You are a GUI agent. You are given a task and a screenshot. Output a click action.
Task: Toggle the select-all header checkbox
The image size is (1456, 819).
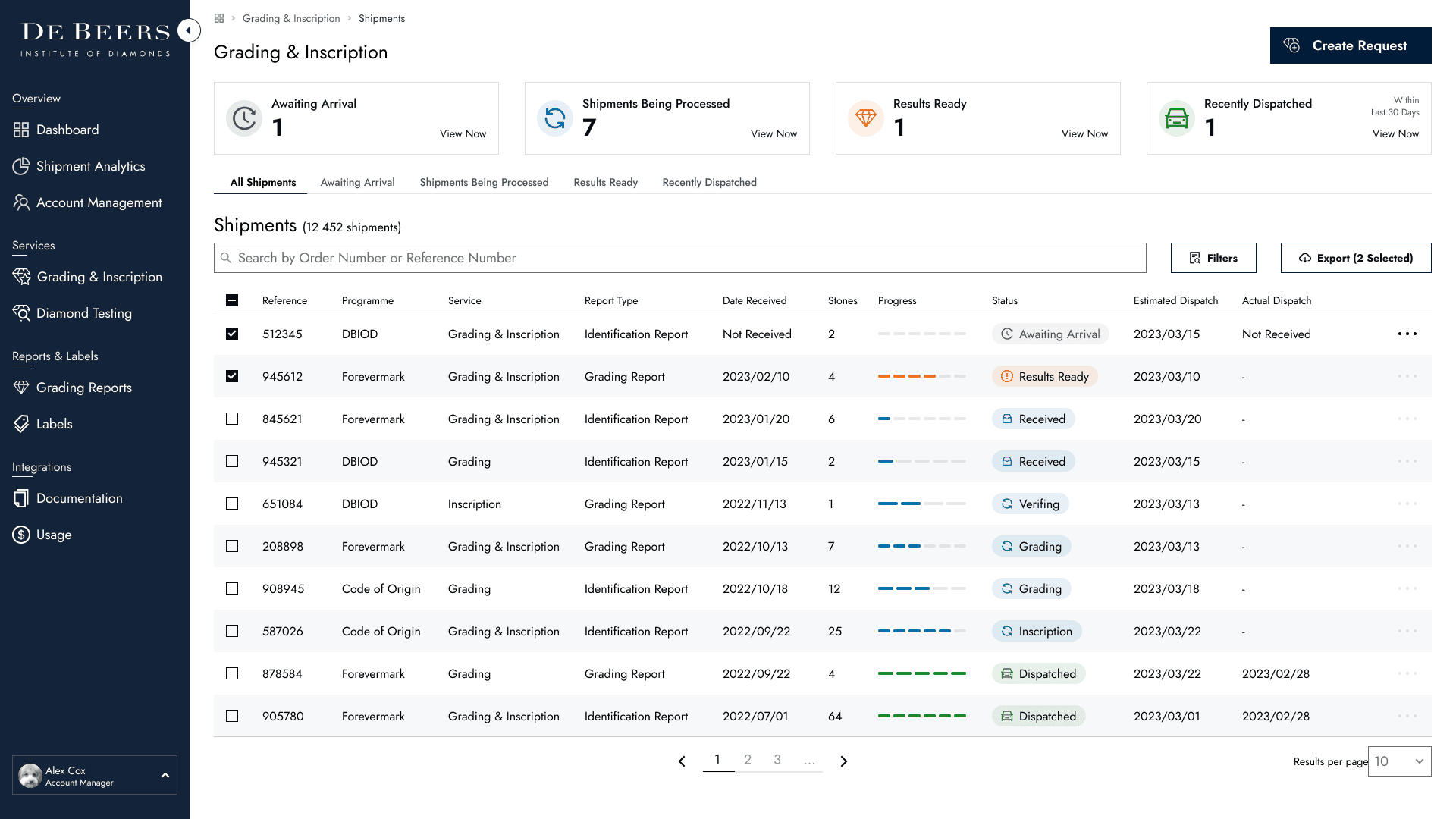coord(232,300)
